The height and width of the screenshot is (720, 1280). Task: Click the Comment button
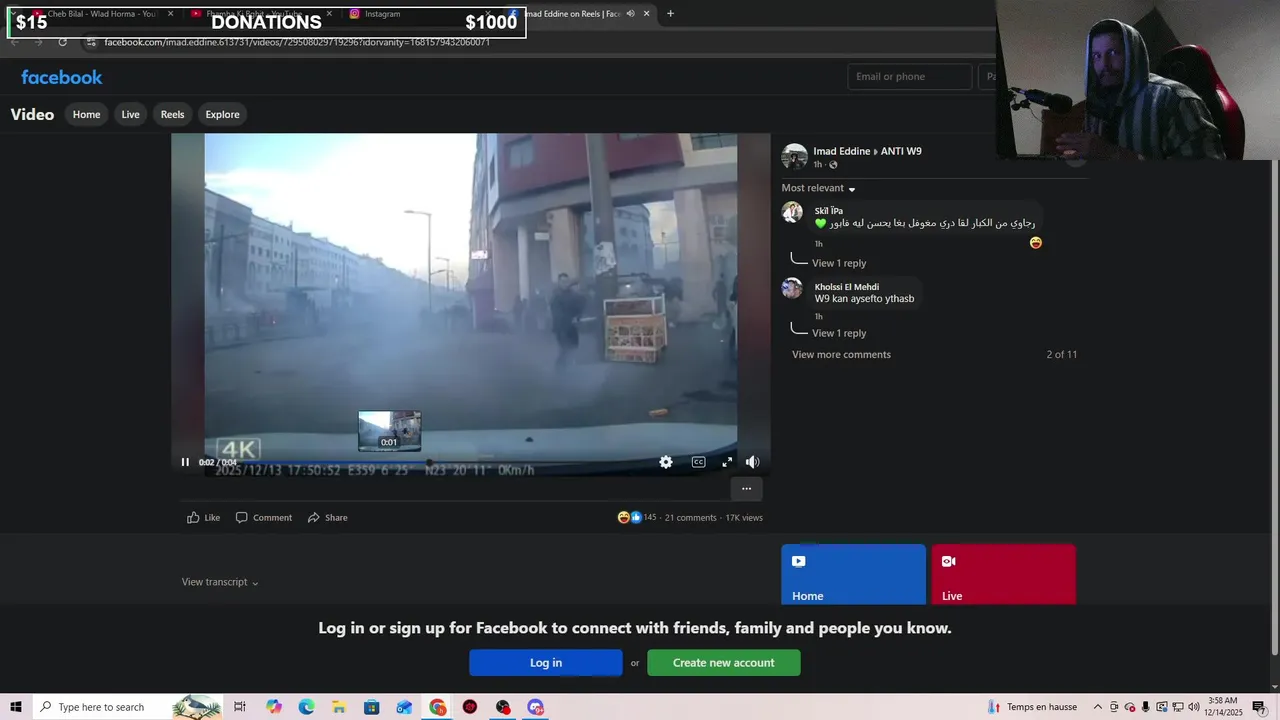tap(264, 517)
